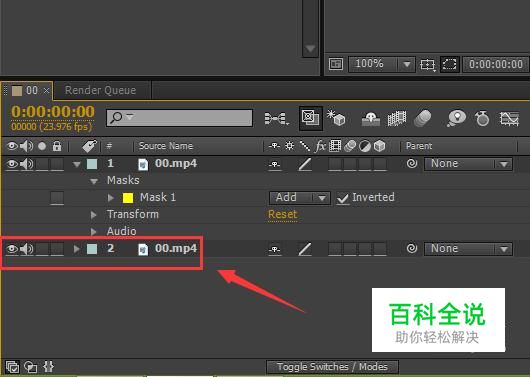This screenshot has height=377, width=530.
Task: Click the Lock column header icon
Action: [x=57, y=146]
